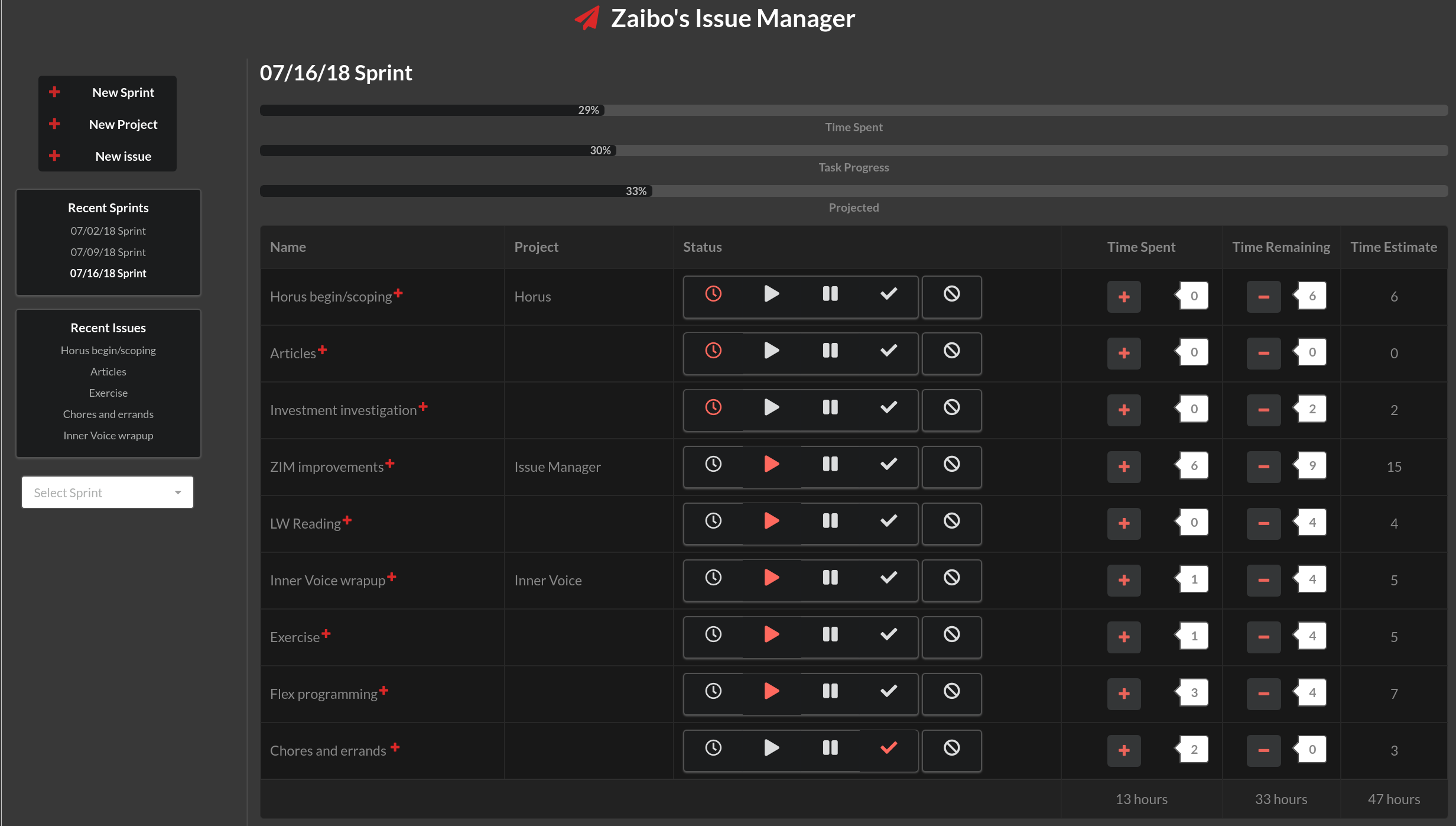The width and height of the screenshot is (1456, 826).
Task: Click pause icon for ZIM improvements row
Action: pos(830,464)
